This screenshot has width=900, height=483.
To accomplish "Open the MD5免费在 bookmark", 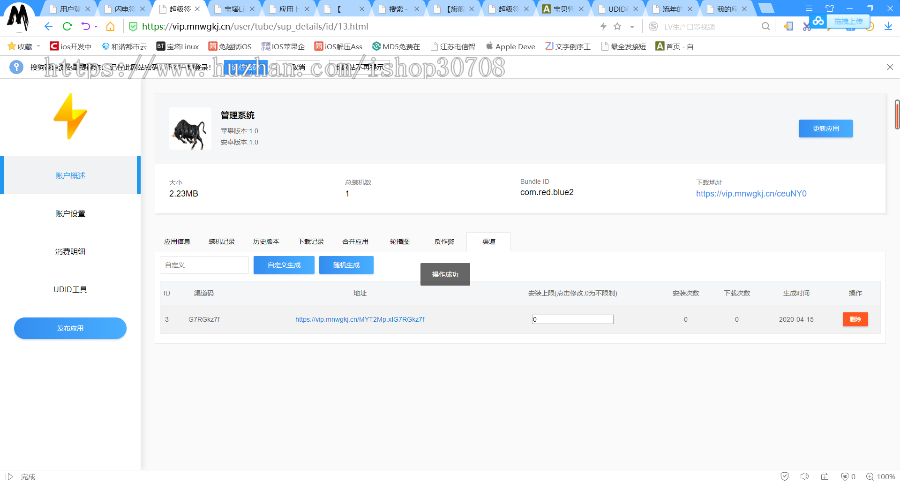I will (396, 47).
